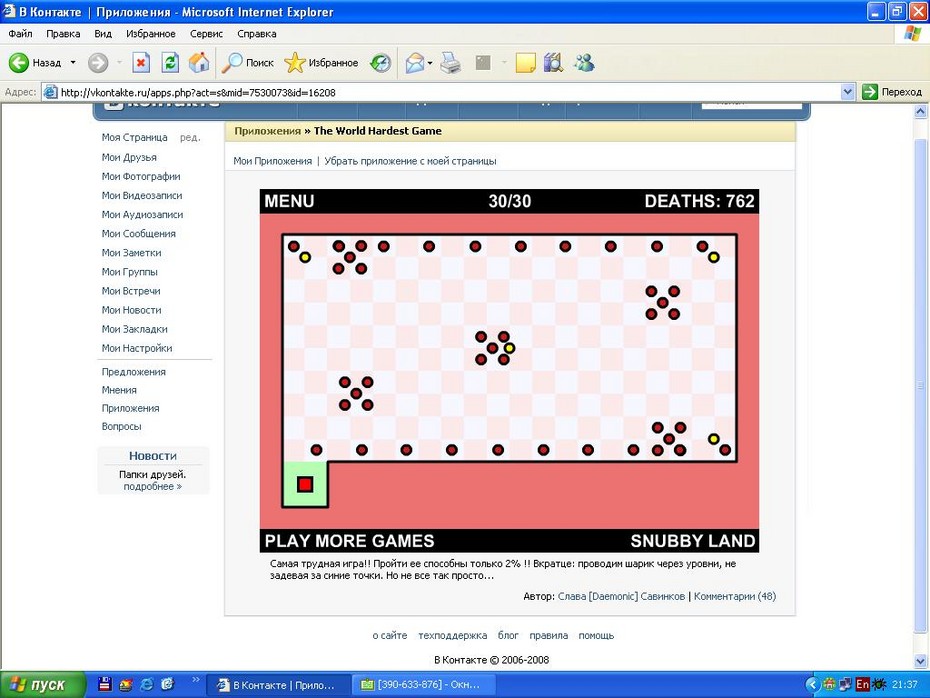930x698 pixels.
Task: Click the yellow coin in top-left corner
Action: pyautogui.click(x=305, y=257)
